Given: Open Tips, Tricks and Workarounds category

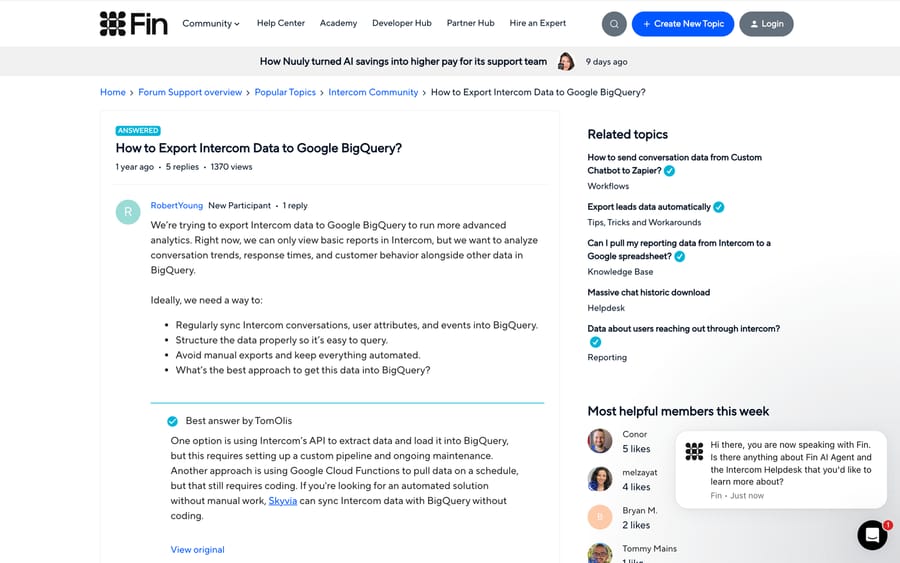Looking at the screenshot, I should point(644,222).
